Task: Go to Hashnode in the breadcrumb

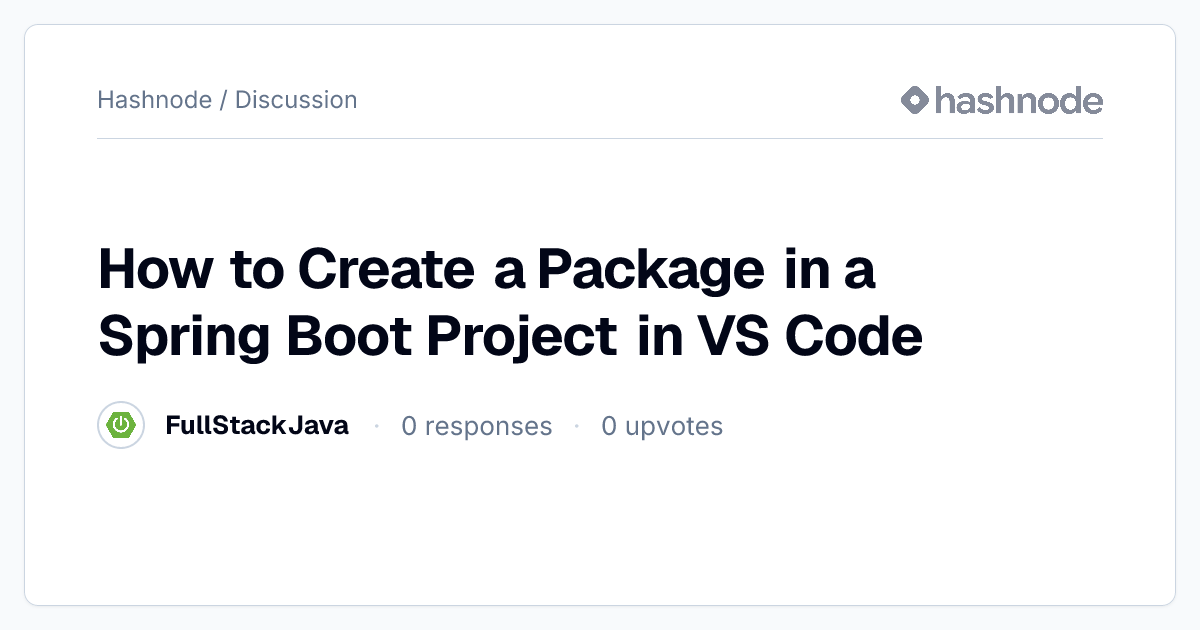Action: pyautogui.click(x=155, y=100)
